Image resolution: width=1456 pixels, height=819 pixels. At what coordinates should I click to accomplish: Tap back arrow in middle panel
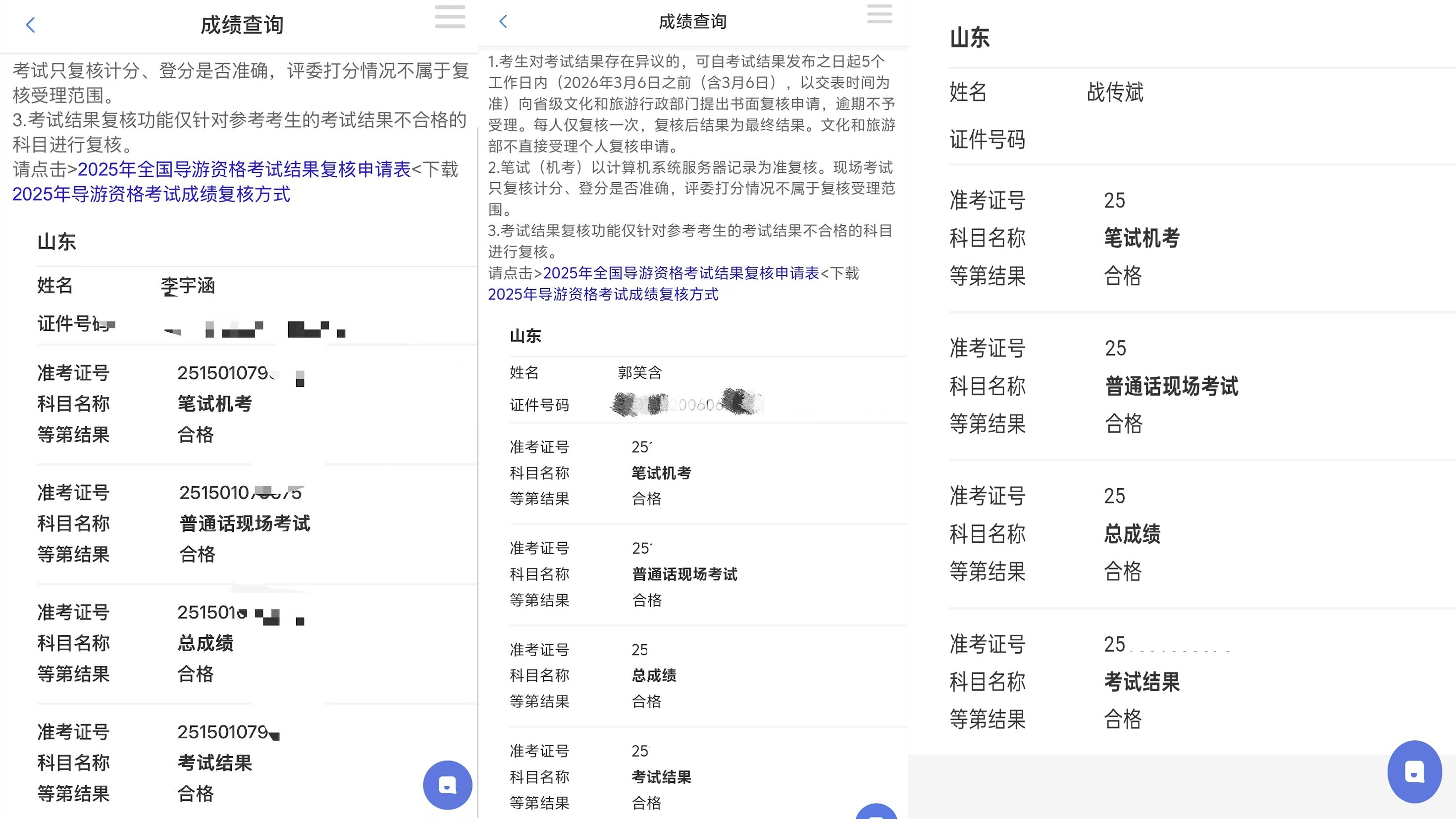click(503, 21)
